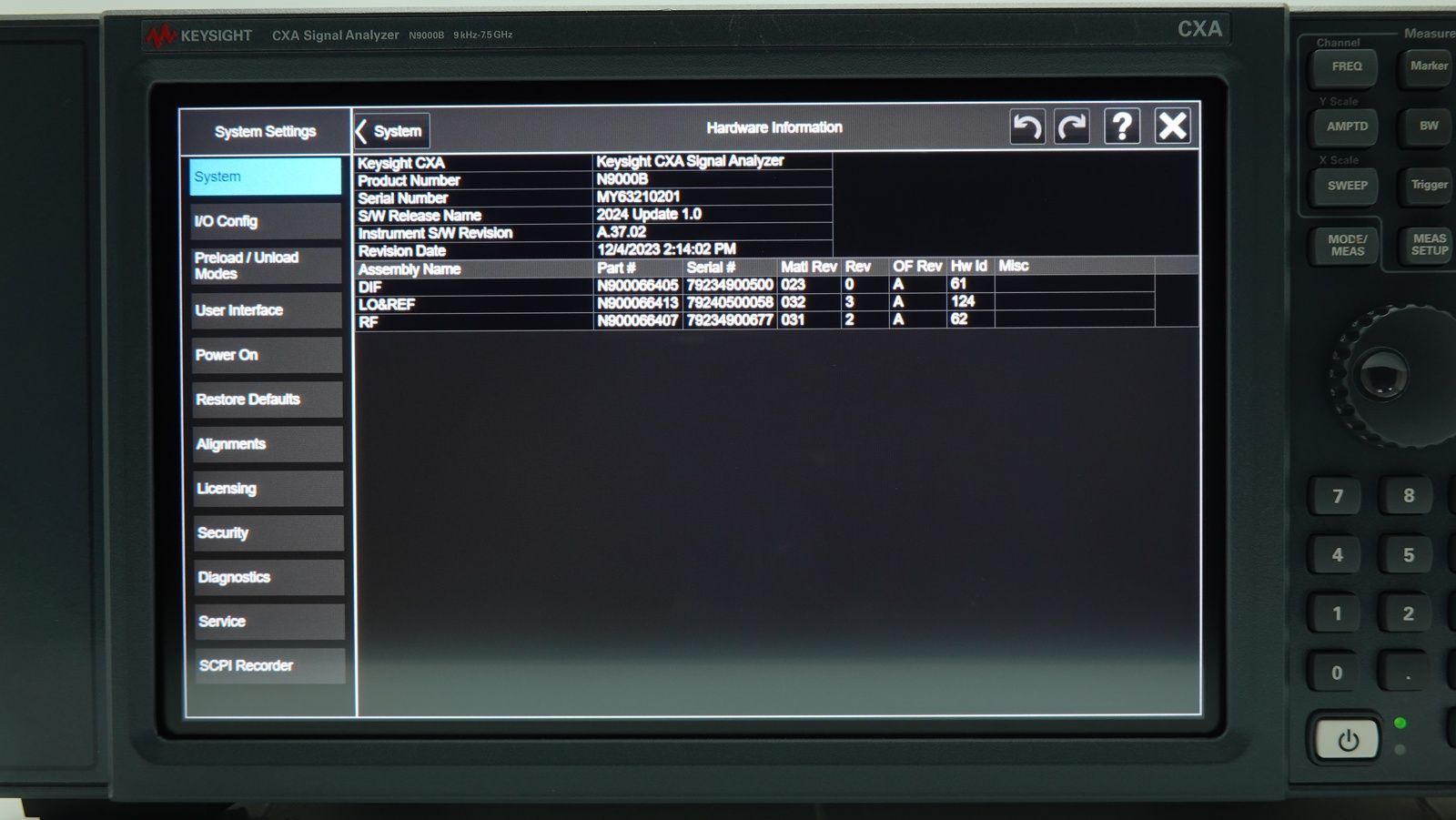Switch to the User Interface tab
This screenshot has height=820, width=1456.
[267, 310]
